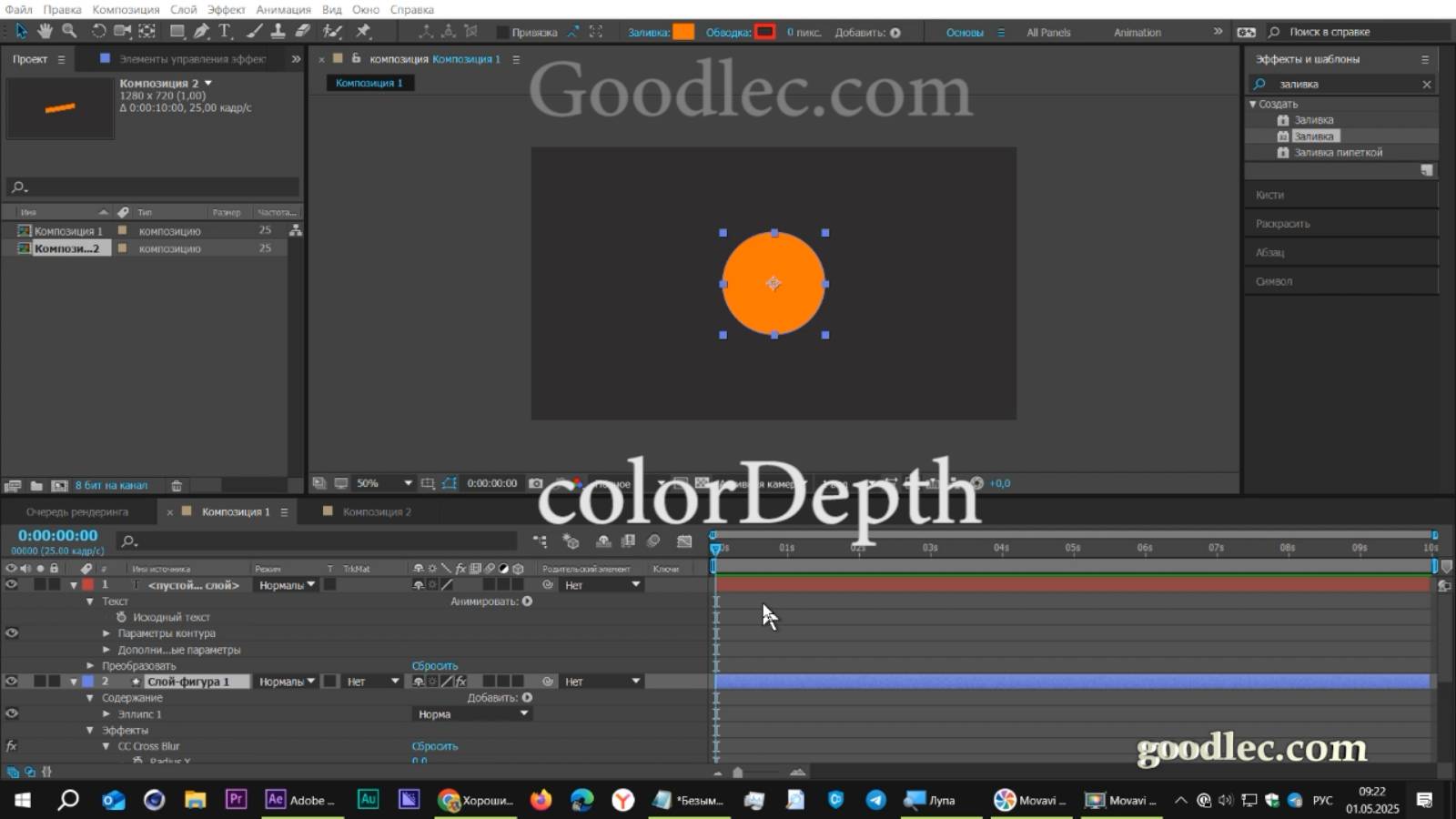Select the Pen tool
This screenshot has height=819, width=1456.
[202, 30]
